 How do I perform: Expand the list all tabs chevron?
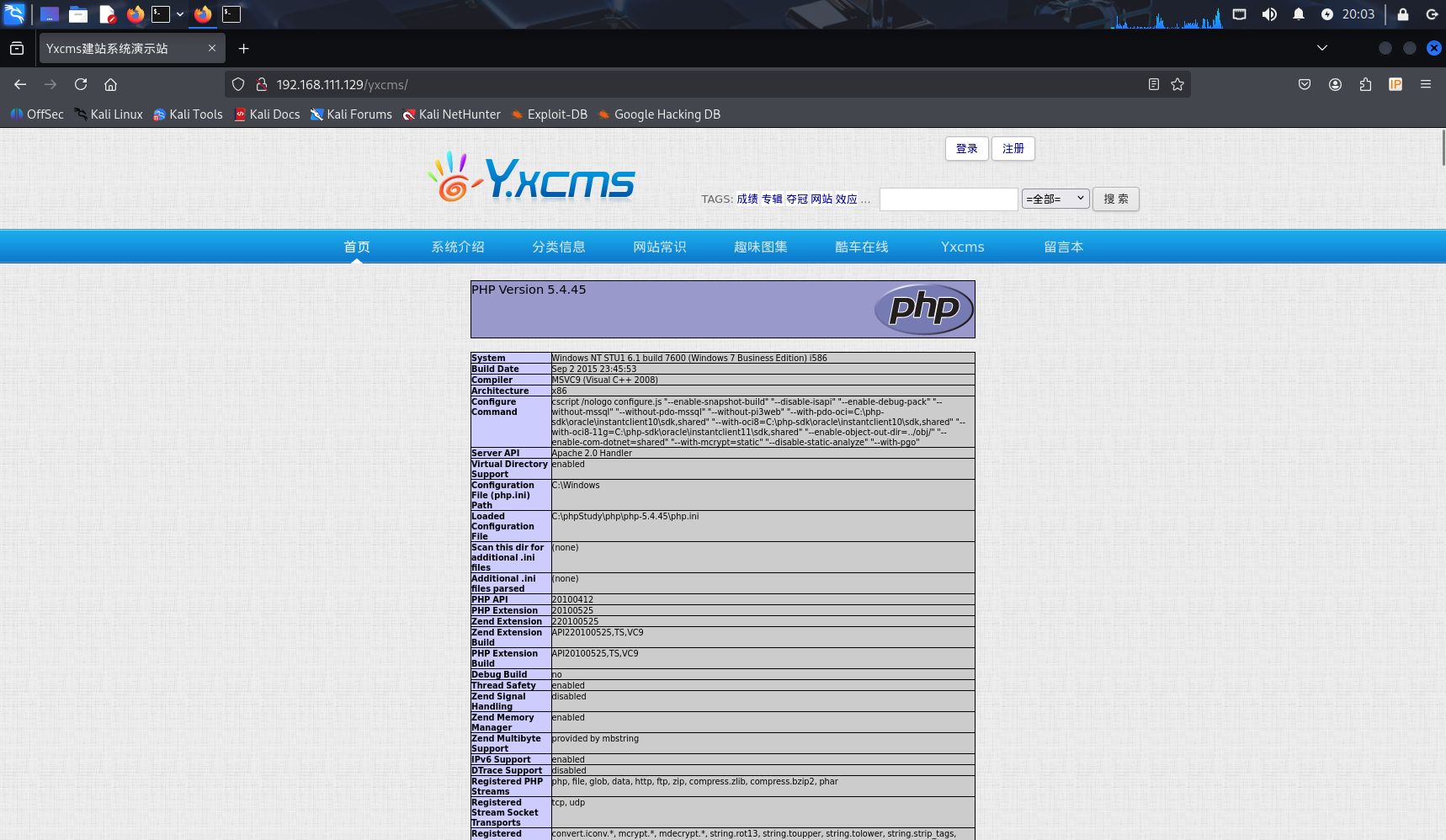(1322, 48)
